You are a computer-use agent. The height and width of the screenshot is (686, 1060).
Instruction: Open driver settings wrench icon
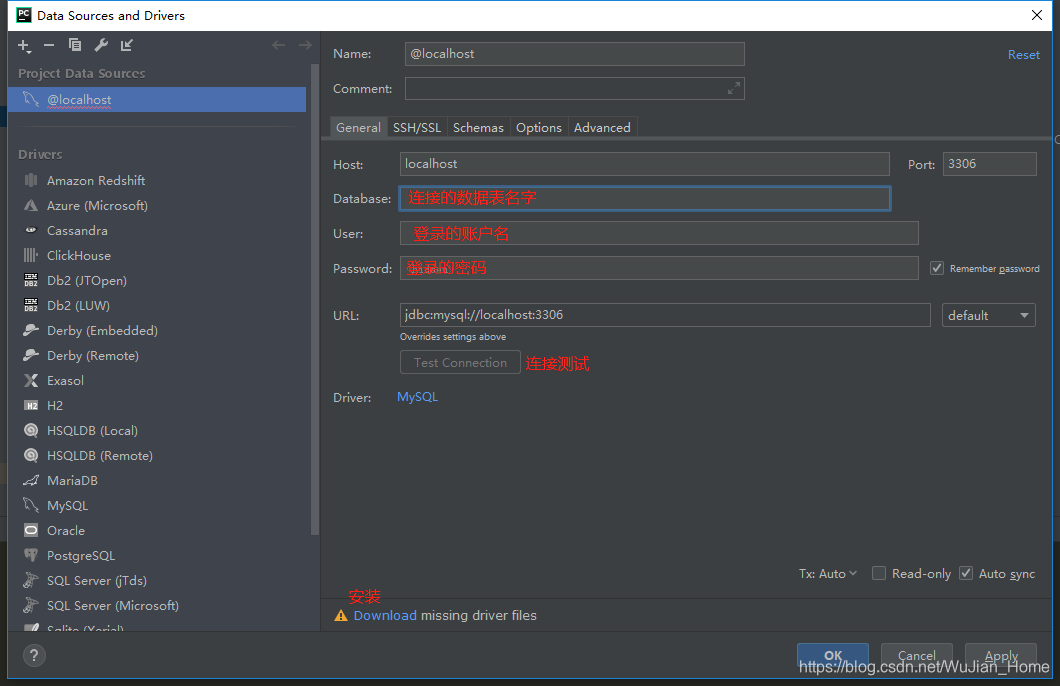point(101,45)
